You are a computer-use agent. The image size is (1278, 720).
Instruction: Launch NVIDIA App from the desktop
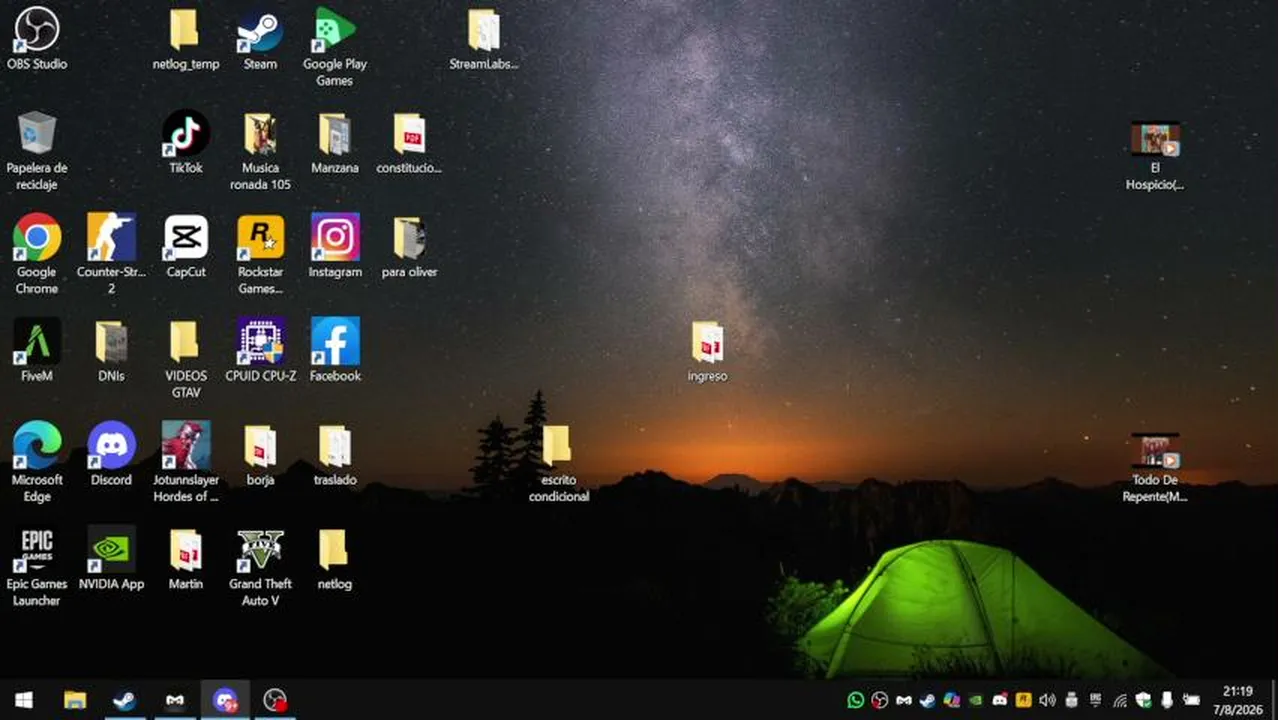(111, 559)
